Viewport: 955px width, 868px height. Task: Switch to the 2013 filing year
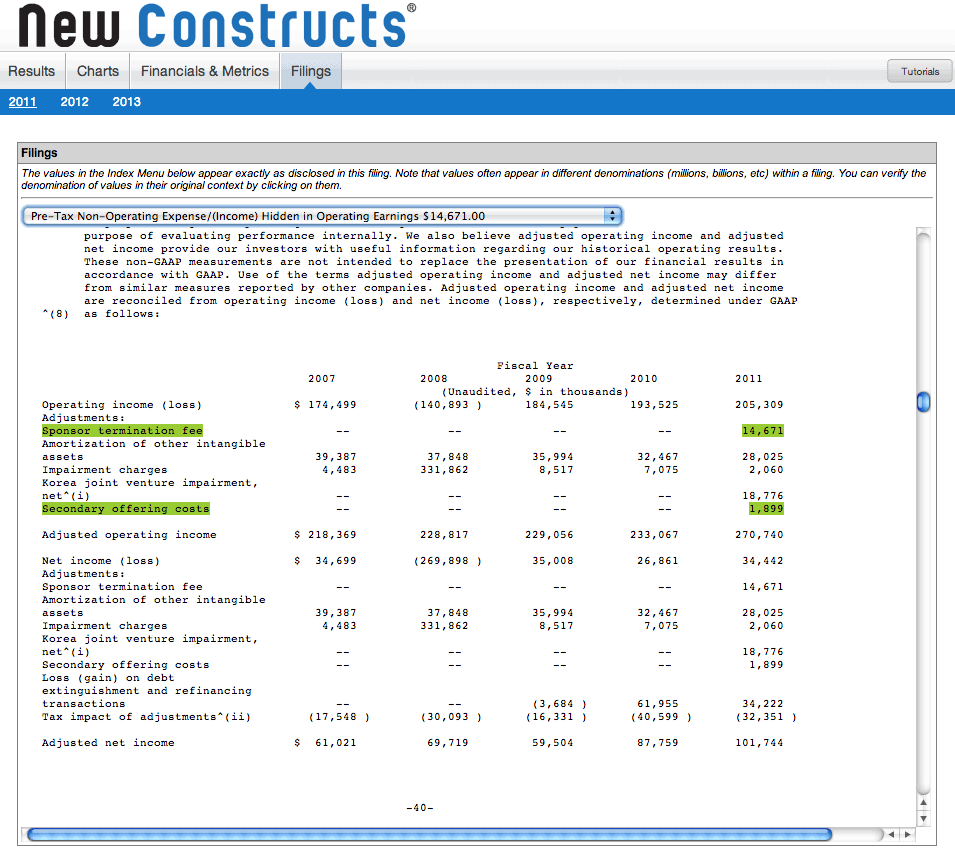click(126, 102)
